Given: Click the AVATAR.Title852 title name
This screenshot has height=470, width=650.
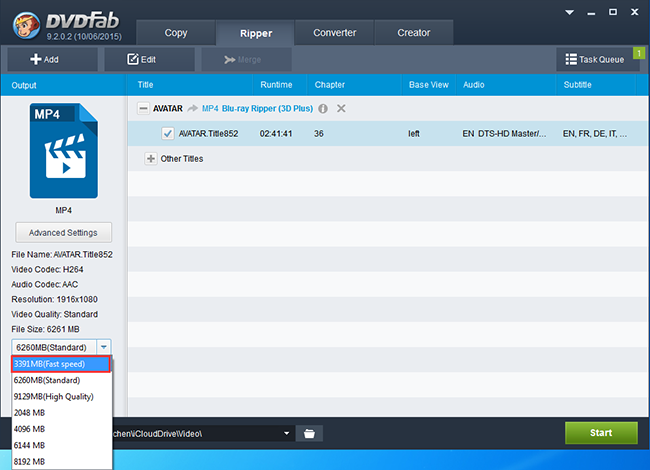Looking at the screenshot, I should coord(208,133).
